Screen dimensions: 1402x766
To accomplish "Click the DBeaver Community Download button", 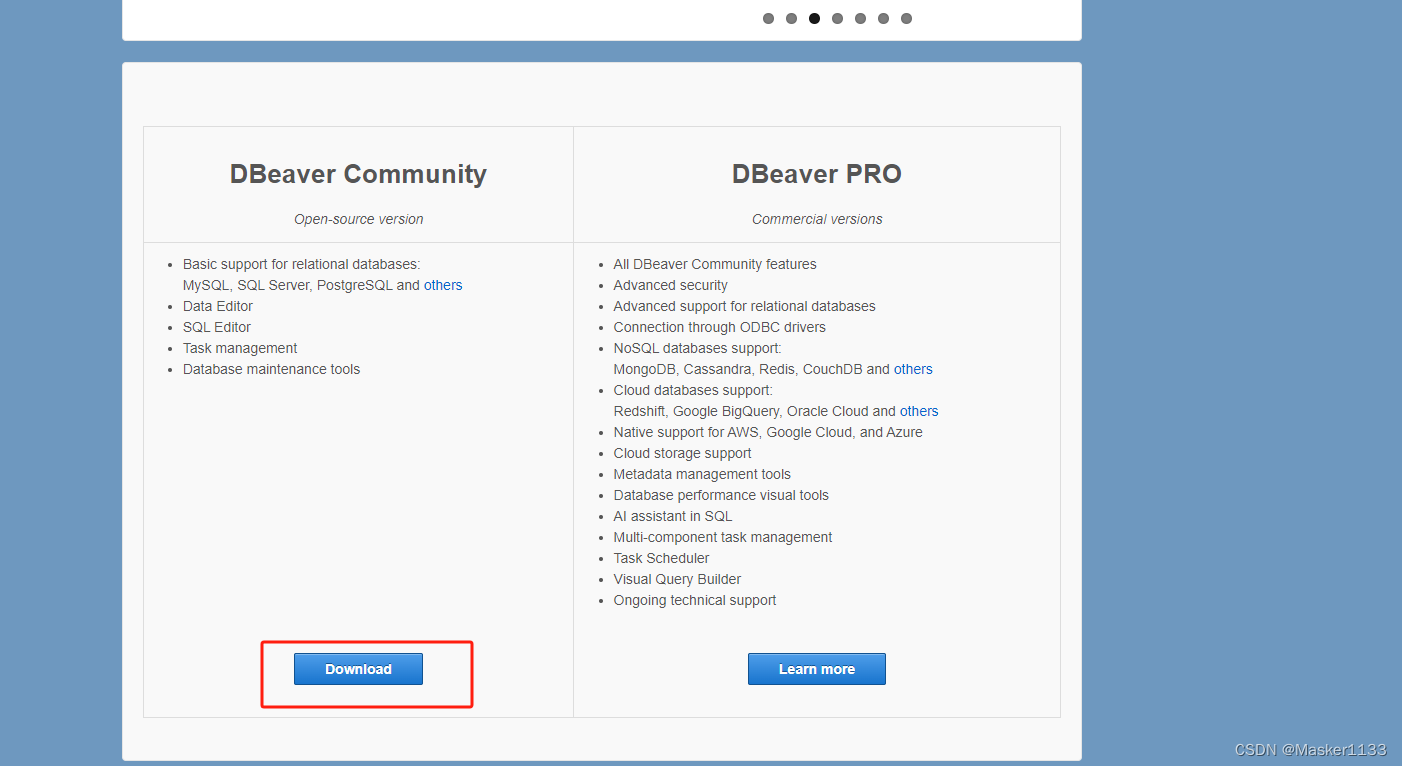I will 358,669.
